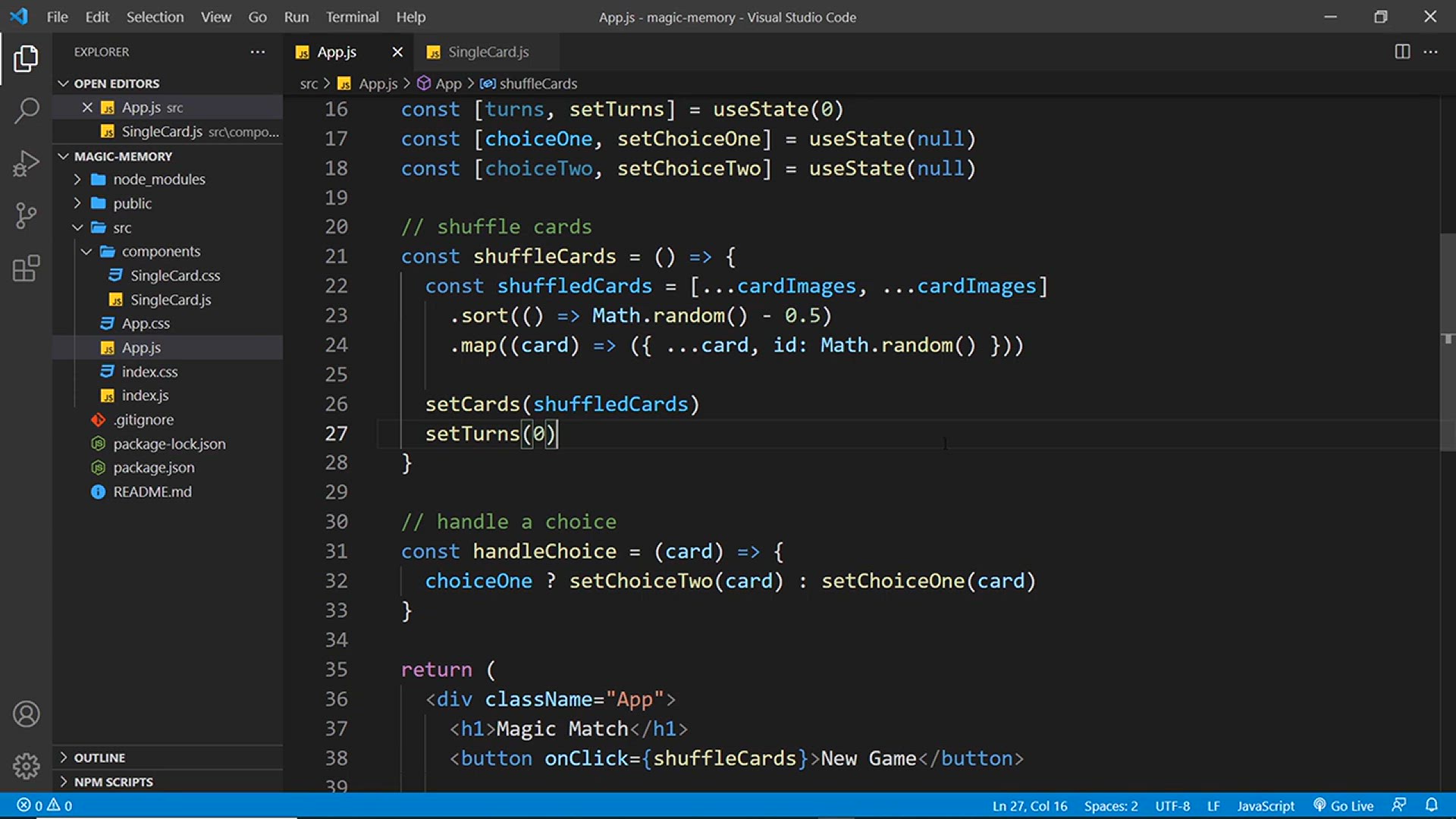Expand the NPM Scripts section

point(168,781)
